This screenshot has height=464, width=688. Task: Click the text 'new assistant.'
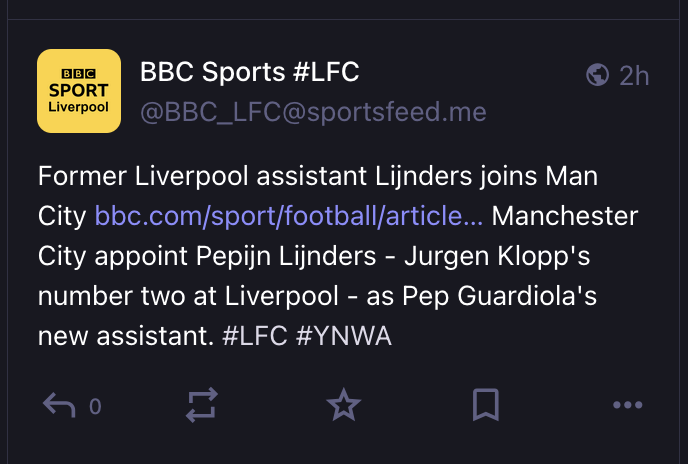point(126,336)
